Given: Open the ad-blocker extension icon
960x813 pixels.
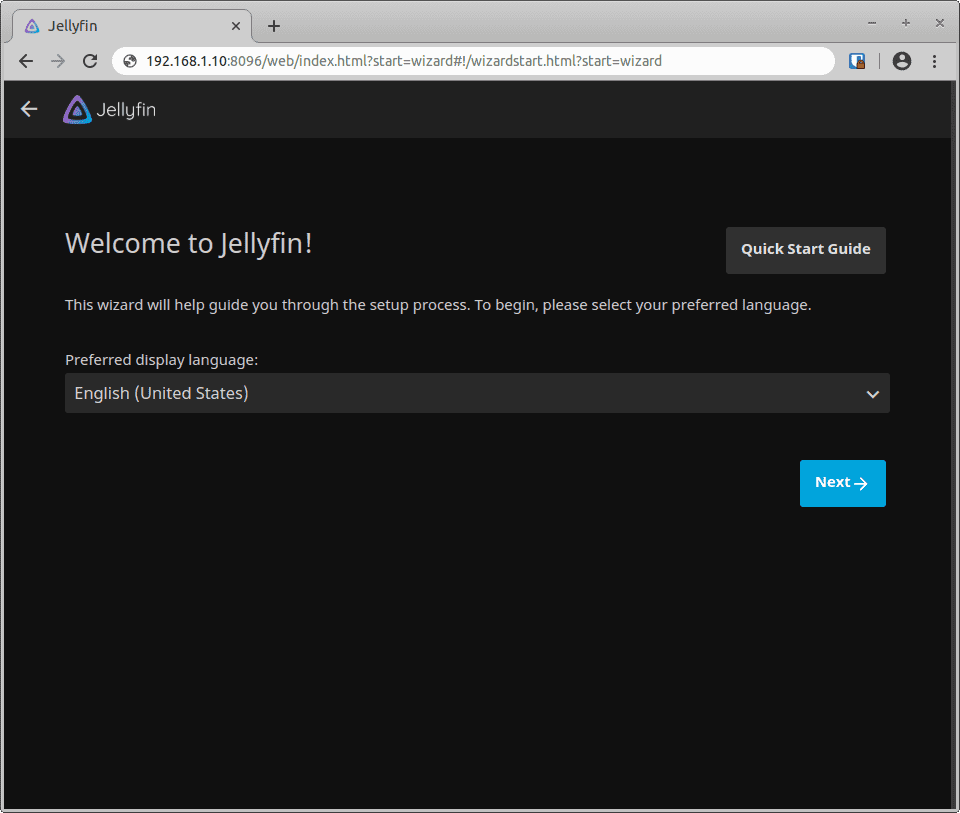Looking at the screenshot, I should 857,61.
